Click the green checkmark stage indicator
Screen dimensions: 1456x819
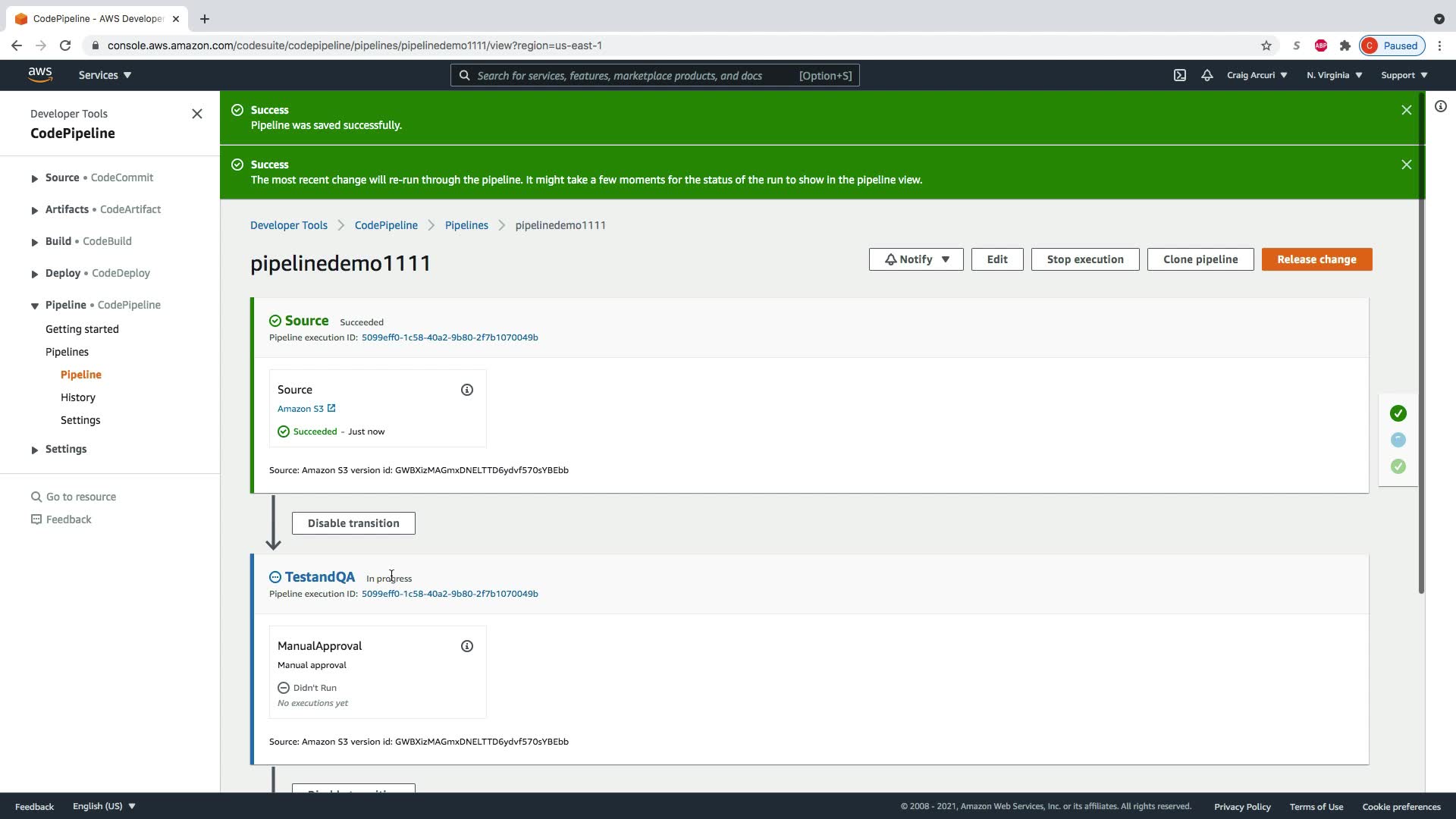coord(1398,413)
